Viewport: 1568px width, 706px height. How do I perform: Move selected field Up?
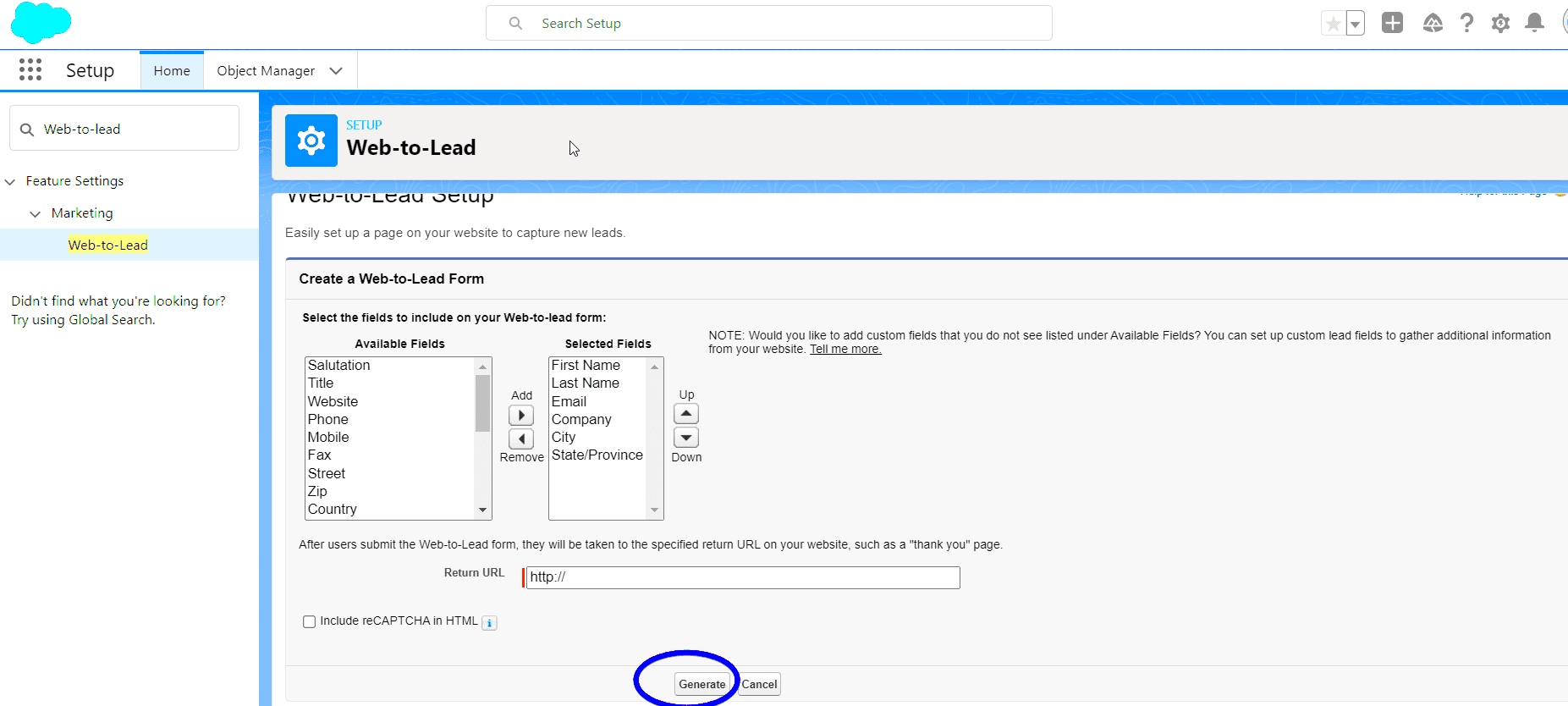(686, 414)
